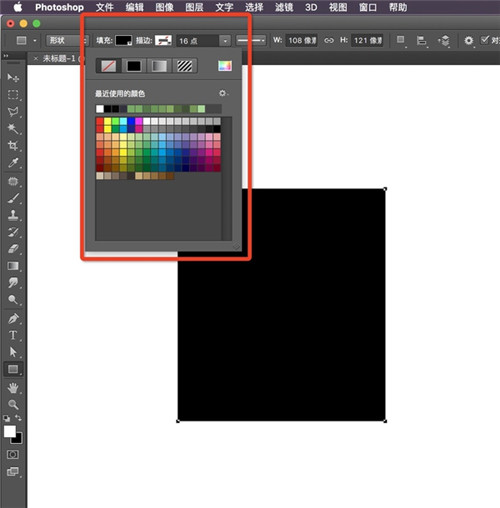Select the Move tool
The height and width of the screenshot is (508, 500).
(x=13, y=78)
